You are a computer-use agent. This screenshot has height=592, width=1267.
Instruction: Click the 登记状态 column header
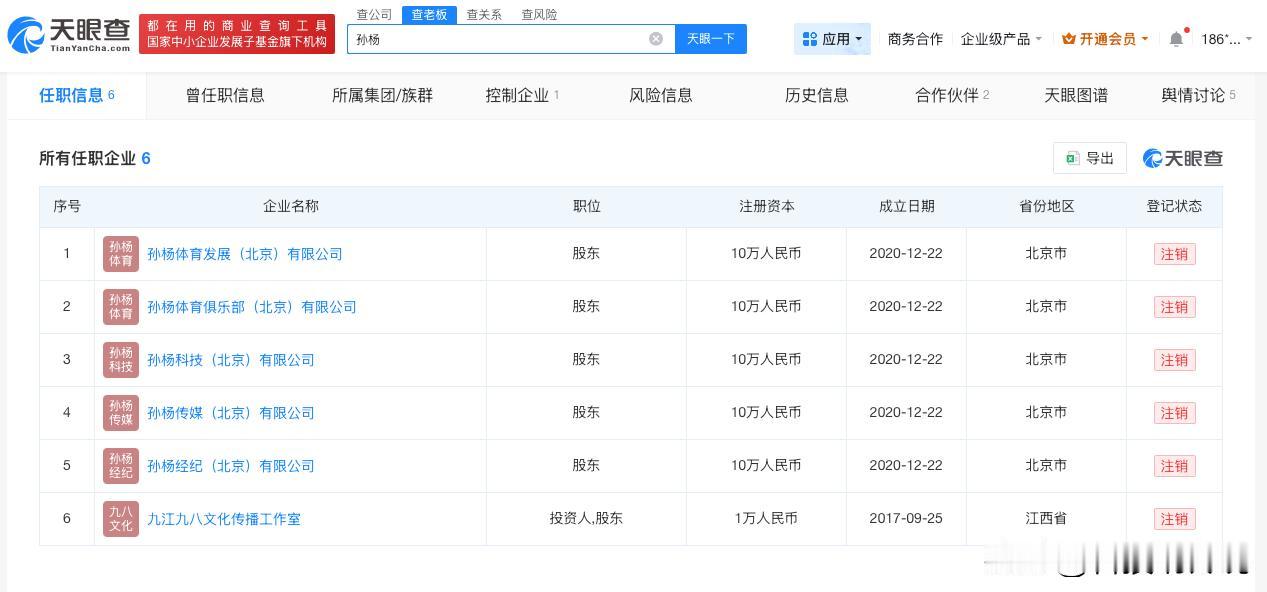click(x=1174, y=206)
